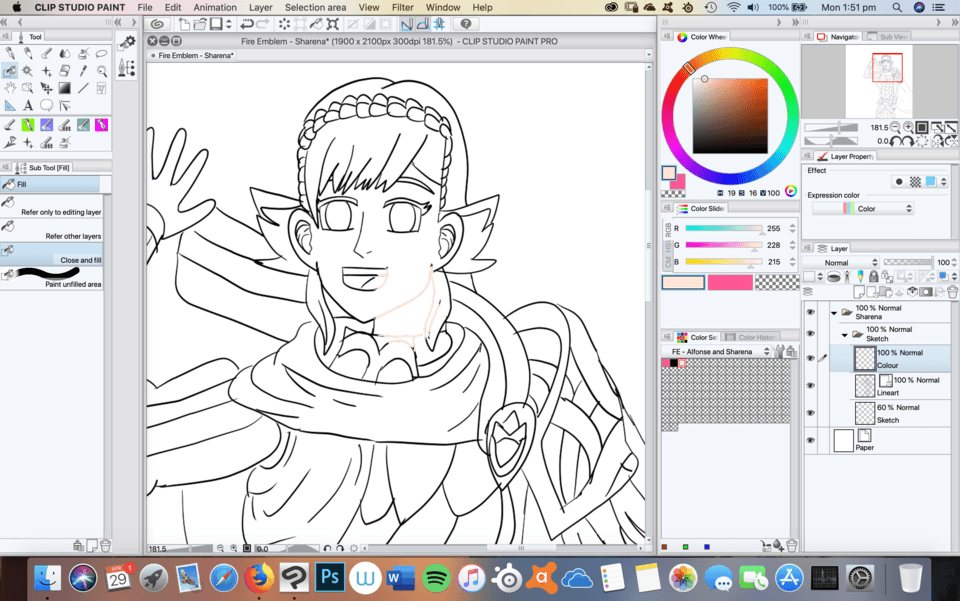The height and width of the screenshot is (601, 960).
Task: Toggle snap to ruler in command bar
Action: click(x=407, y=24)
